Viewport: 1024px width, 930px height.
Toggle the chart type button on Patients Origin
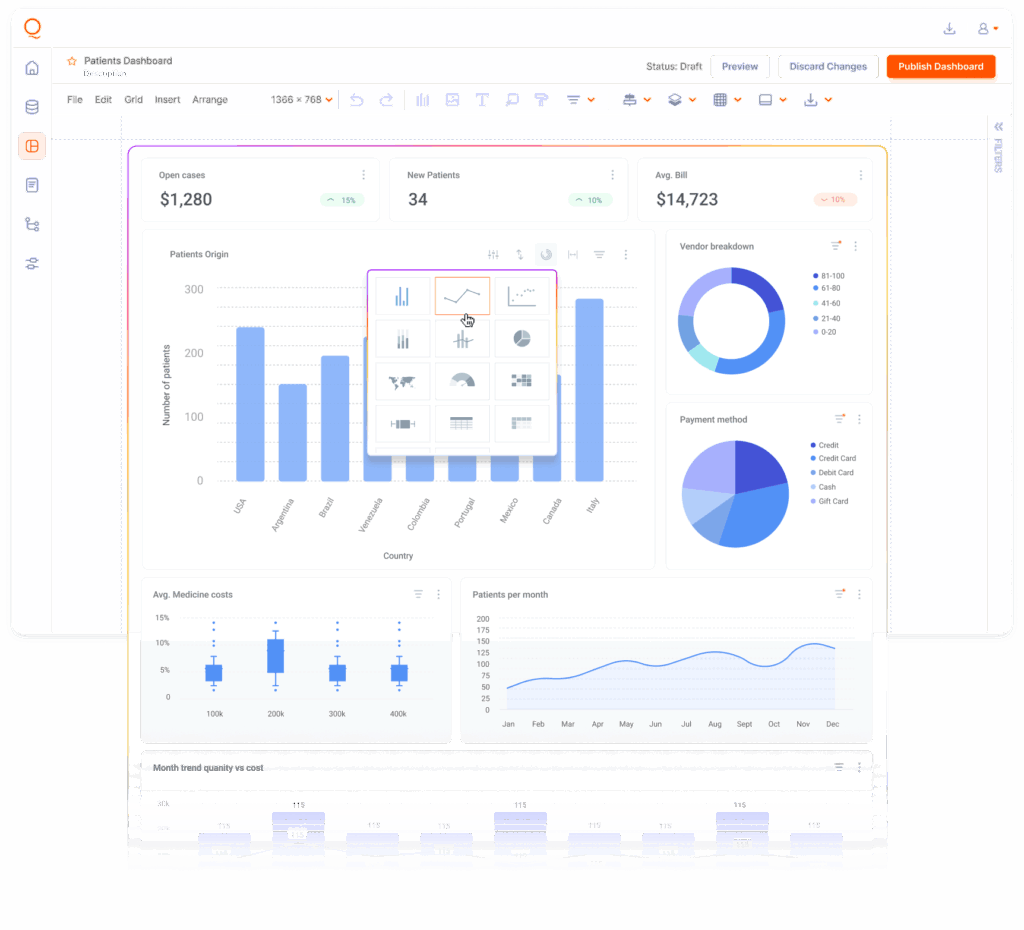point(546,255)
